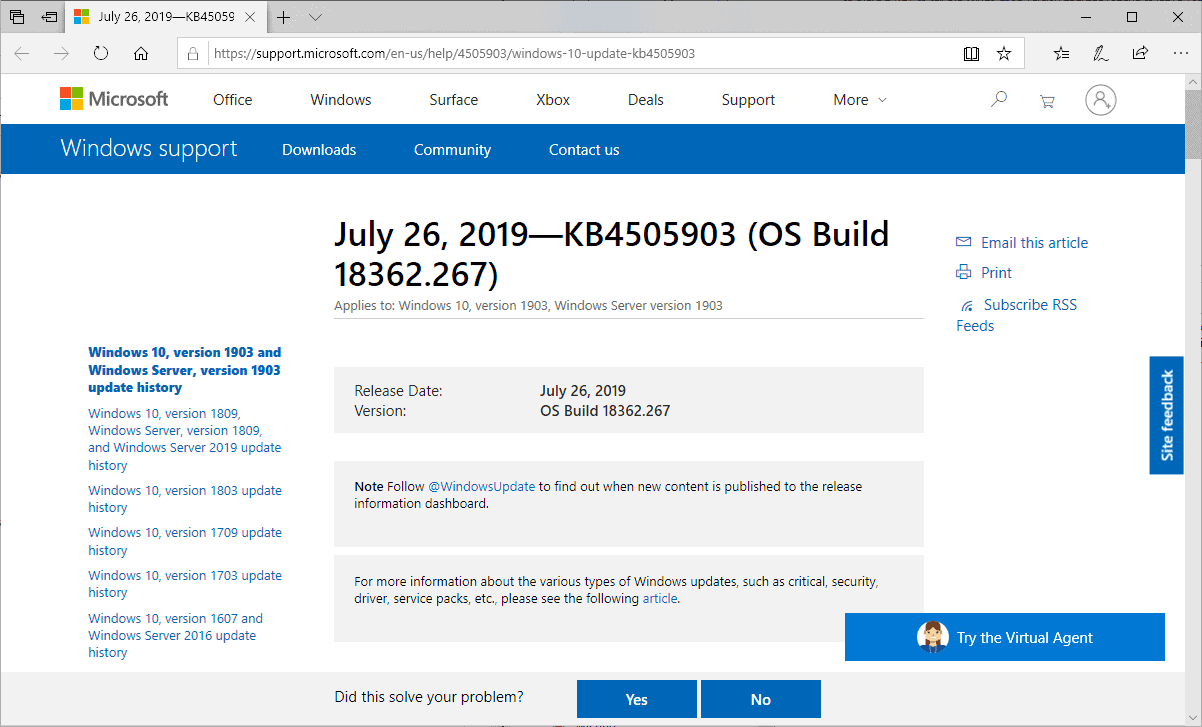Viewport: 1202px width, 727px height.
Task: Open the Microsoft home logo
Action: pyautogui.click(x=113, y=98)
